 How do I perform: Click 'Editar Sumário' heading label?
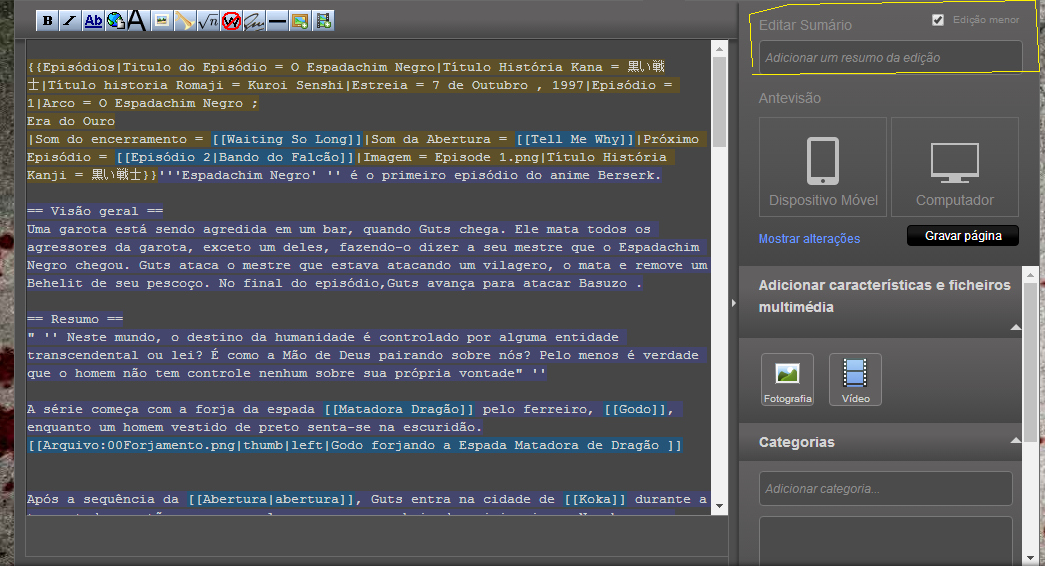[x=805, y=25]
